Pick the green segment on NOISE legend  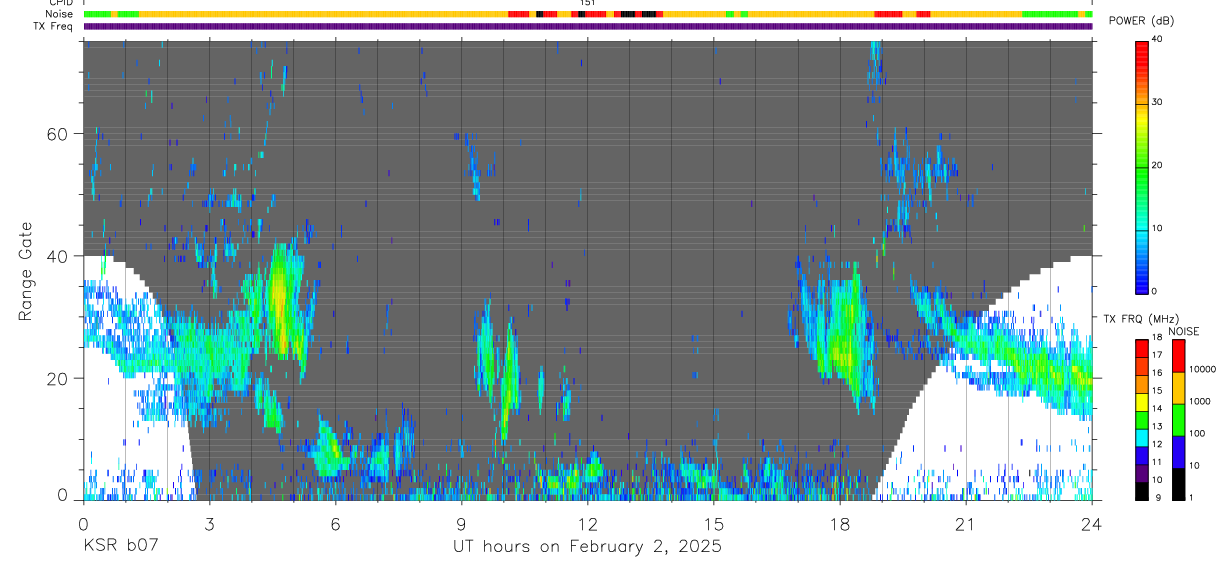click(1178, 420)
